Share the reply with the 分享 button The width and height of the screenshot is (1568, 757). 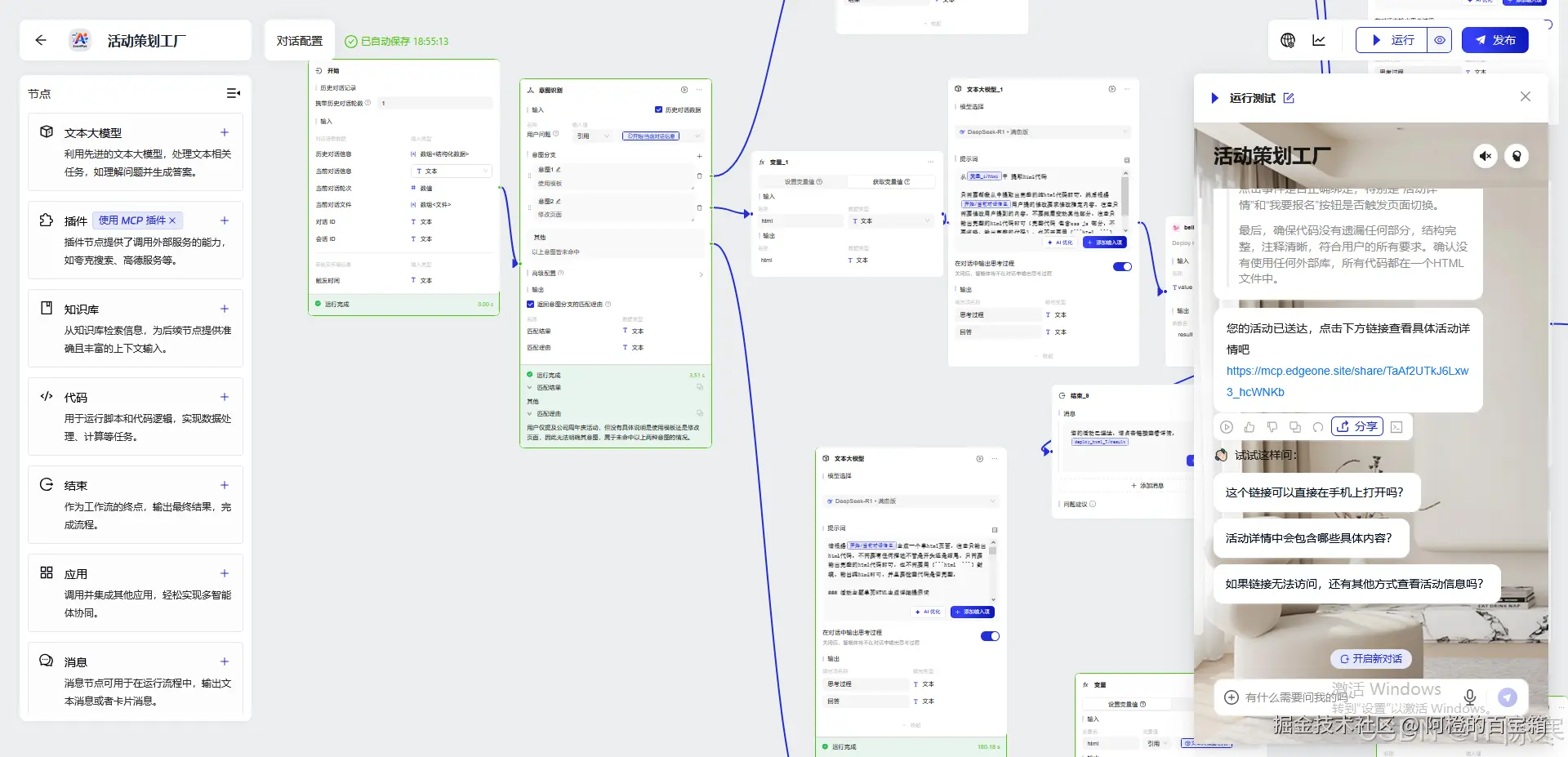tap(1357, 426)
